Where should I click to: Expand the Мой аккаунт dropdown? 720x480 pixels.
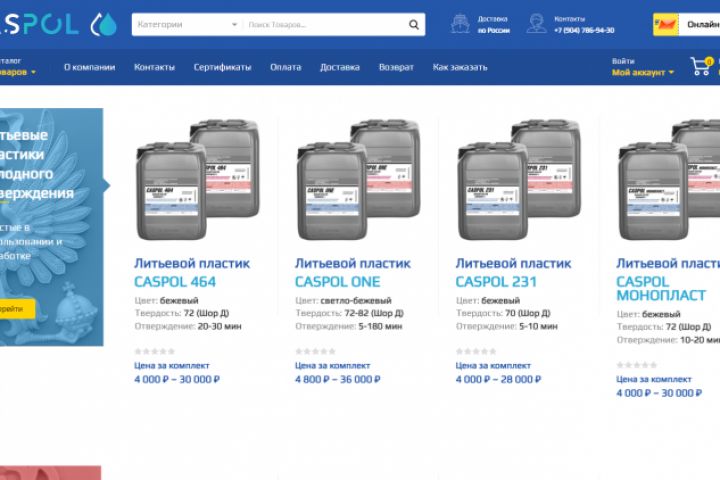click(643, 73)
